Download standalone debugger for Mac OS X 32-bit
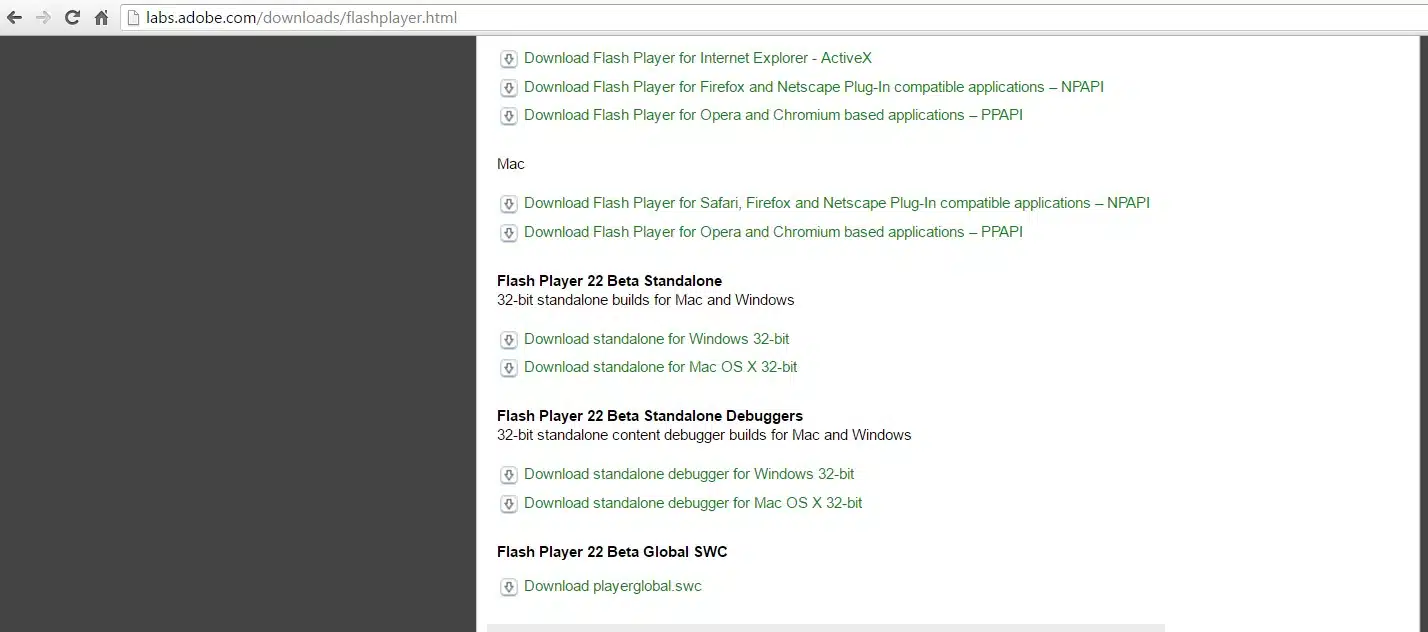The width and height of the screenshot is (1428, 632). click(692, 503)
